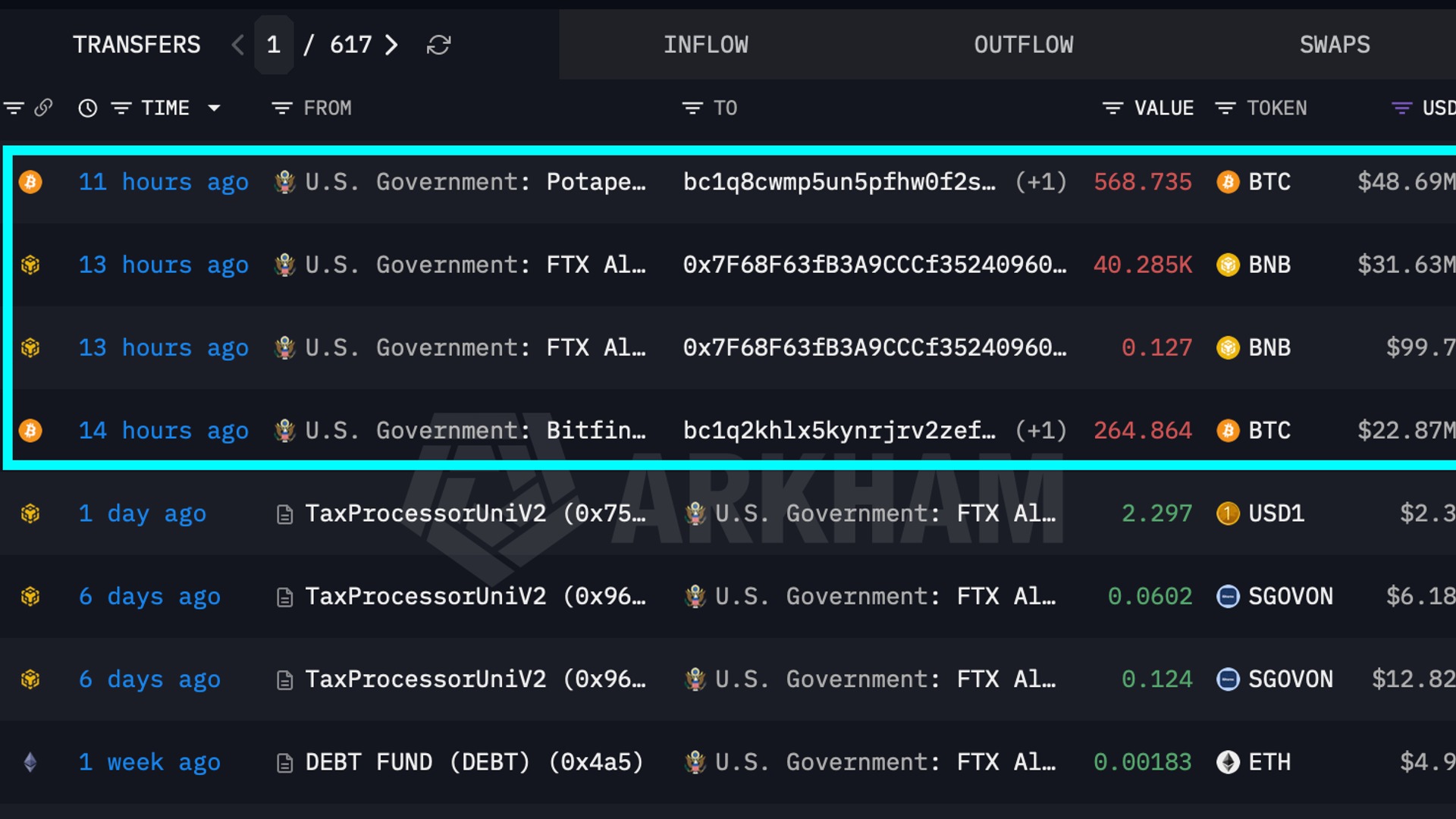Open the 14 hours ago transaction
This screenshot has width=1456, height=819.
pyautogui.click(x=164, y=431)
